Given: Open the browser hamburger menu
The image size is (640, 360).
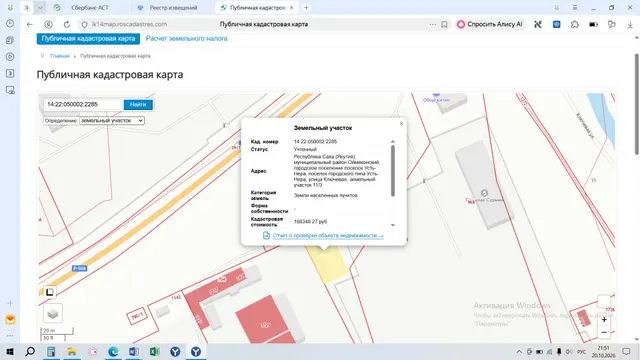Looking at the screenshot, I should click(x=575, y=8).
